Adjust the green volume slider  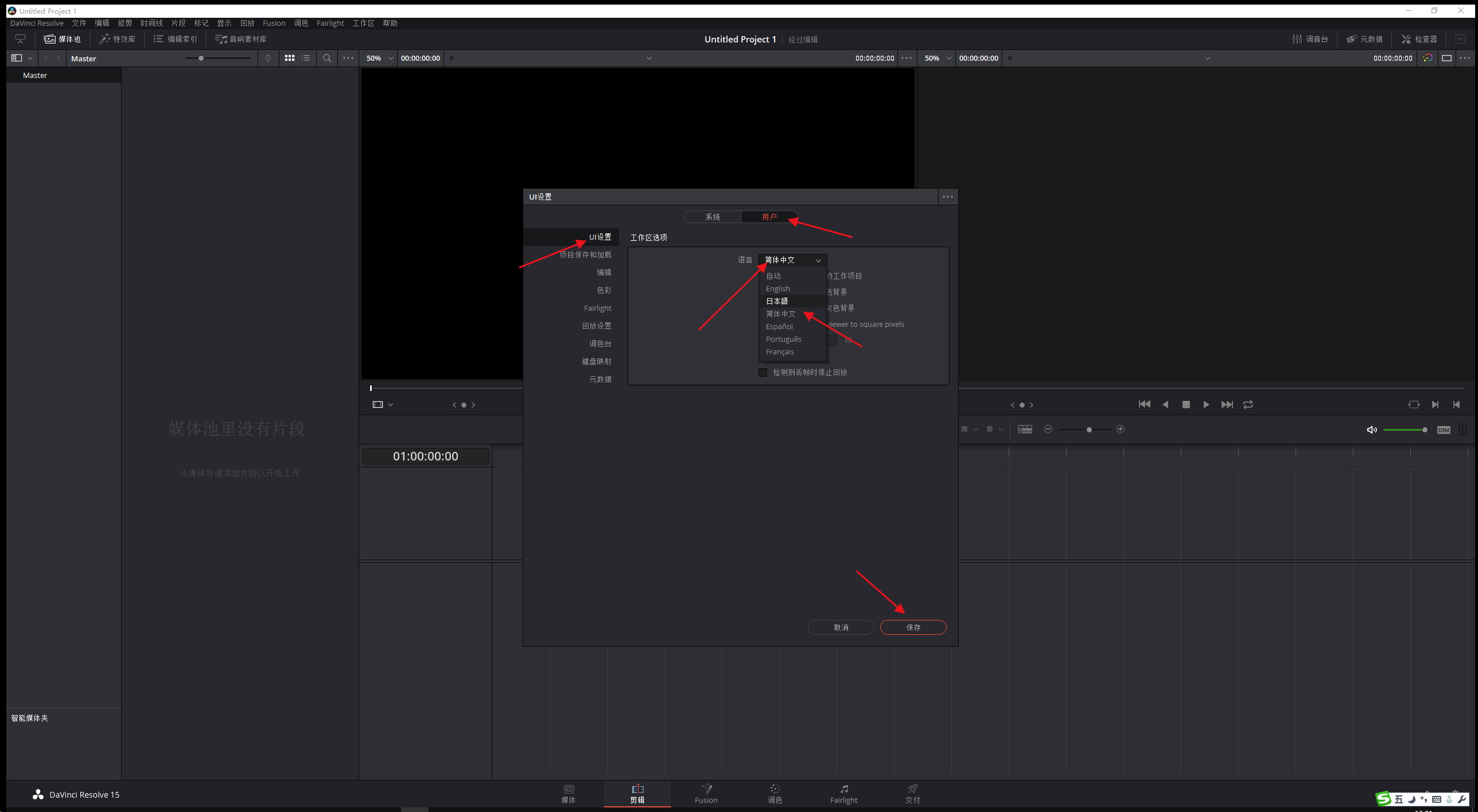tap(1405, 430)
